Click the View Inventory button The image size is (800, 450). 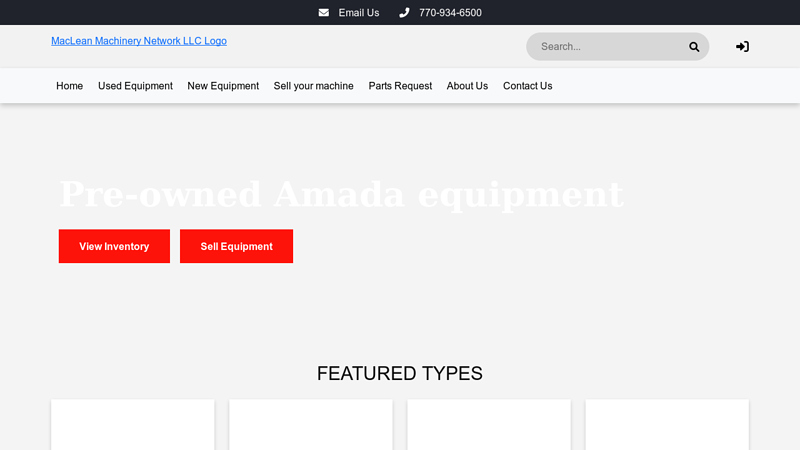(114, 246)
